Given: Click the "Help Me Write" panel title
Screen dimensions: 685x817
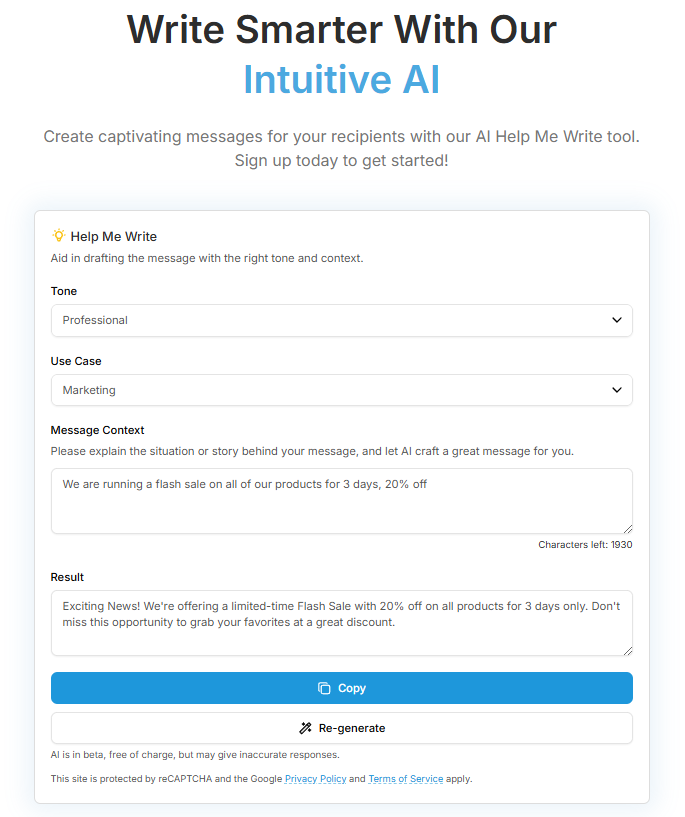Looking at the screenshot, I should pyautogui.click(x=113, y=237).
